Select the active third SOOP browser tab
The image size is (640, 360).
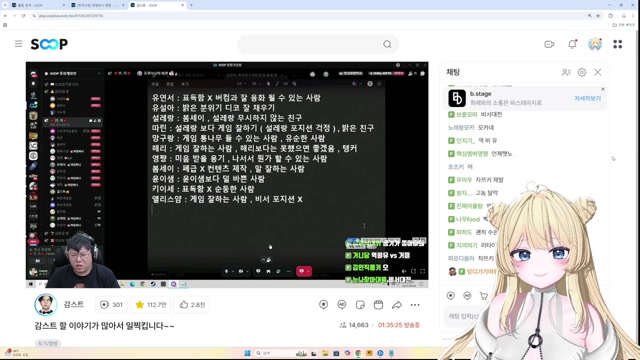(157, 5)
